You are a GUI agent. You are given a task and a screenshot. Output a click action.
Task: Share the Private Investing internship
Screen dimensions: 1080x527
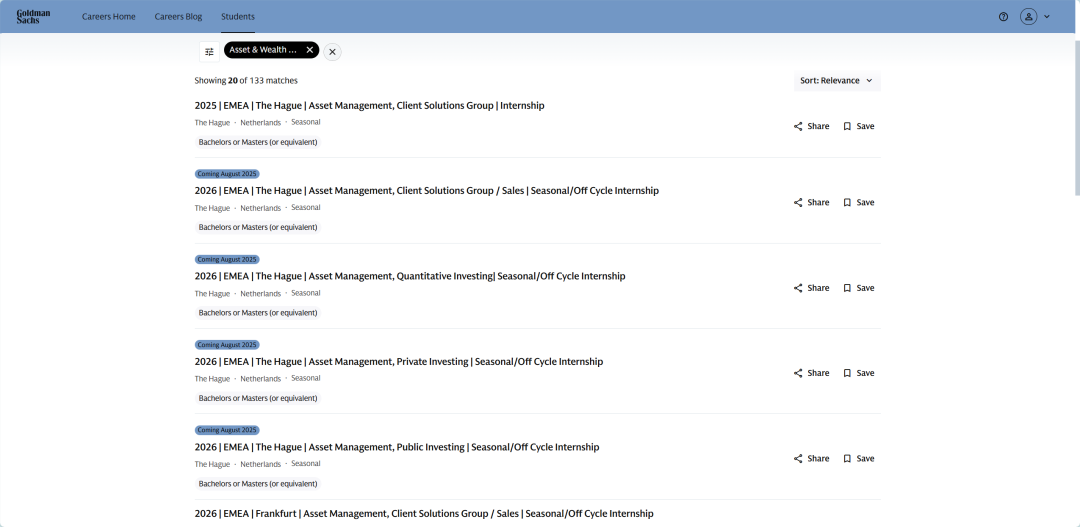pos(811,373)
